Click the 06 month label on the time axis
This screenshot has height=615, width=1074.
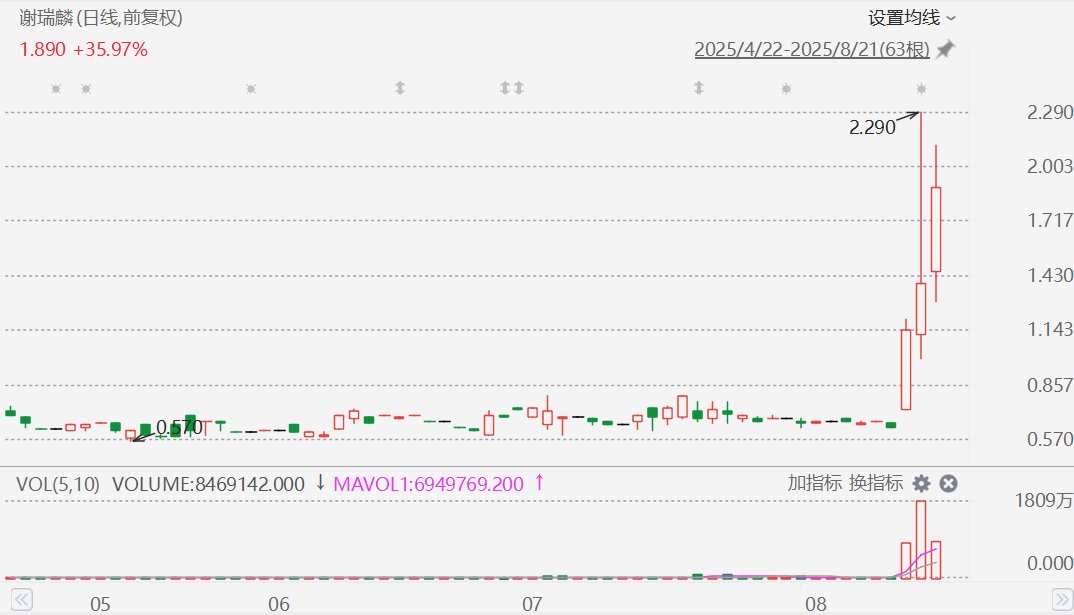click(279, 604)
